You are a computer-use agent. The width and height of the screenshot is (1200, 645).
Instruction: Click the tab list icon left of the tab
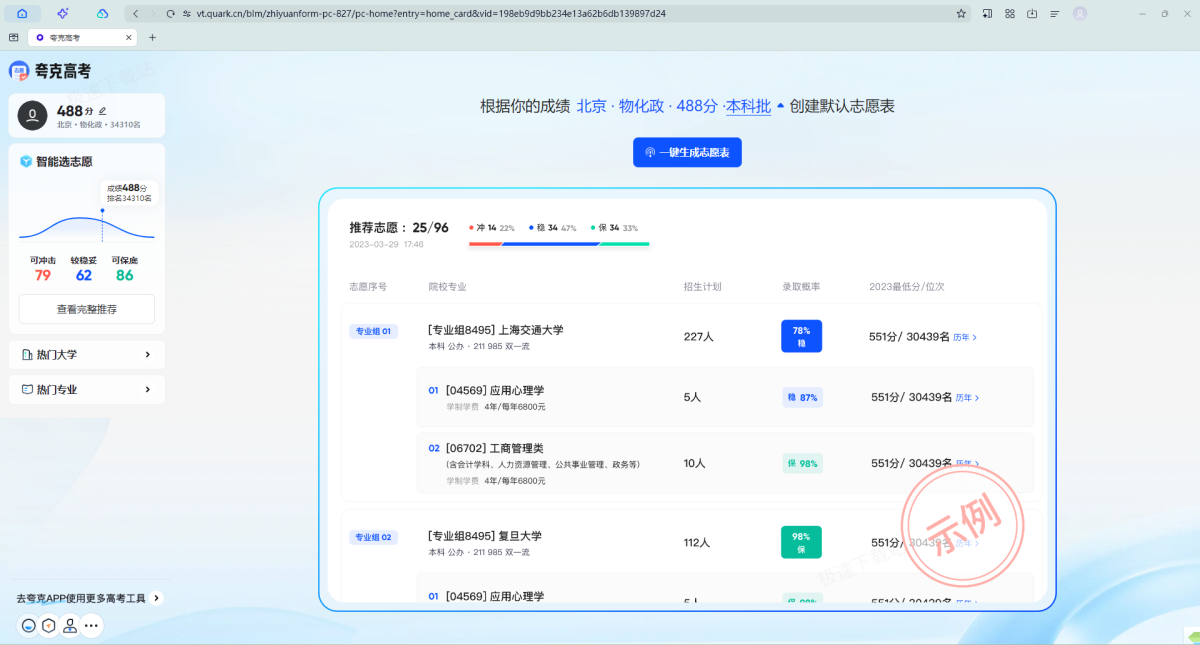tap(14, 37)
